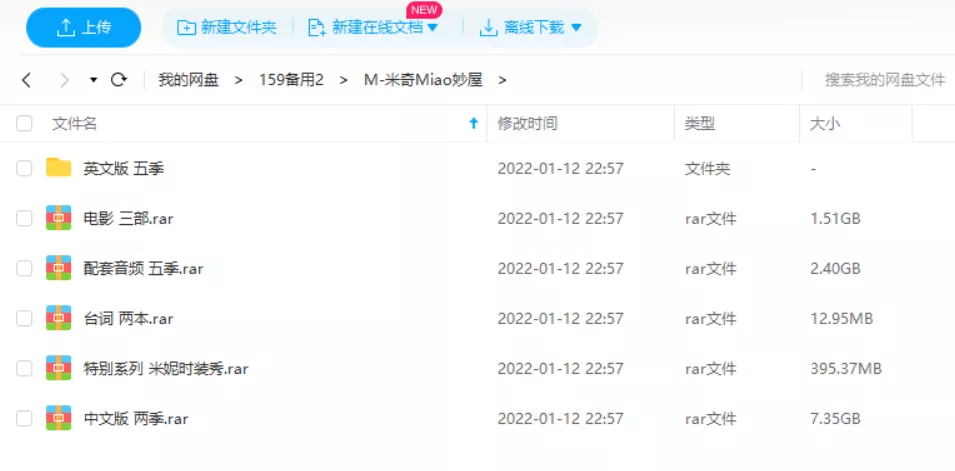This screenshot has width=955, height=471.
Task: Go to 我的网盘 in breadcrumb
Action: click(x=188, y=80)
